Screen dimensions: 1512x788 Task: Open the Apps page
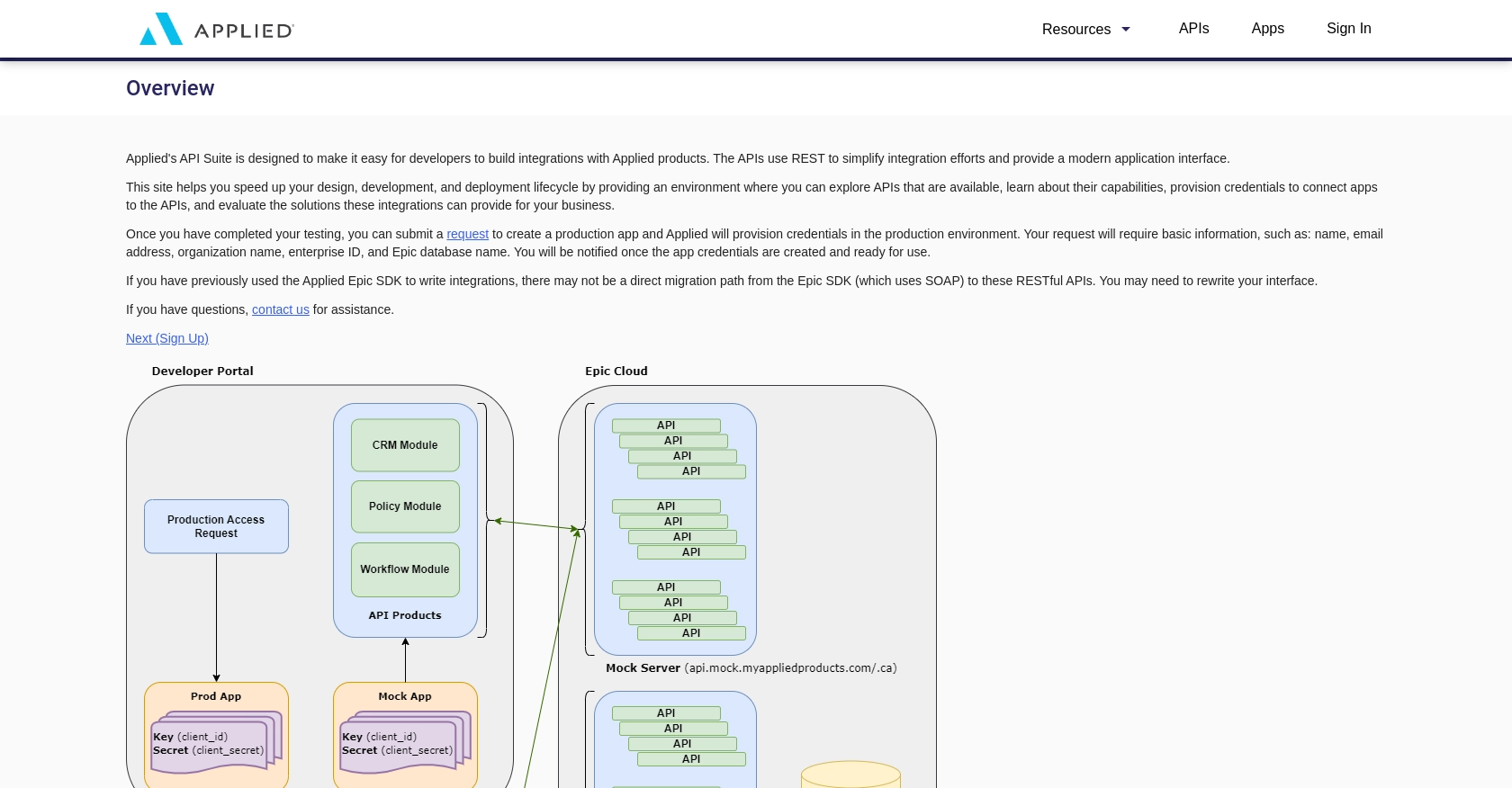(x=1267, y=29)
